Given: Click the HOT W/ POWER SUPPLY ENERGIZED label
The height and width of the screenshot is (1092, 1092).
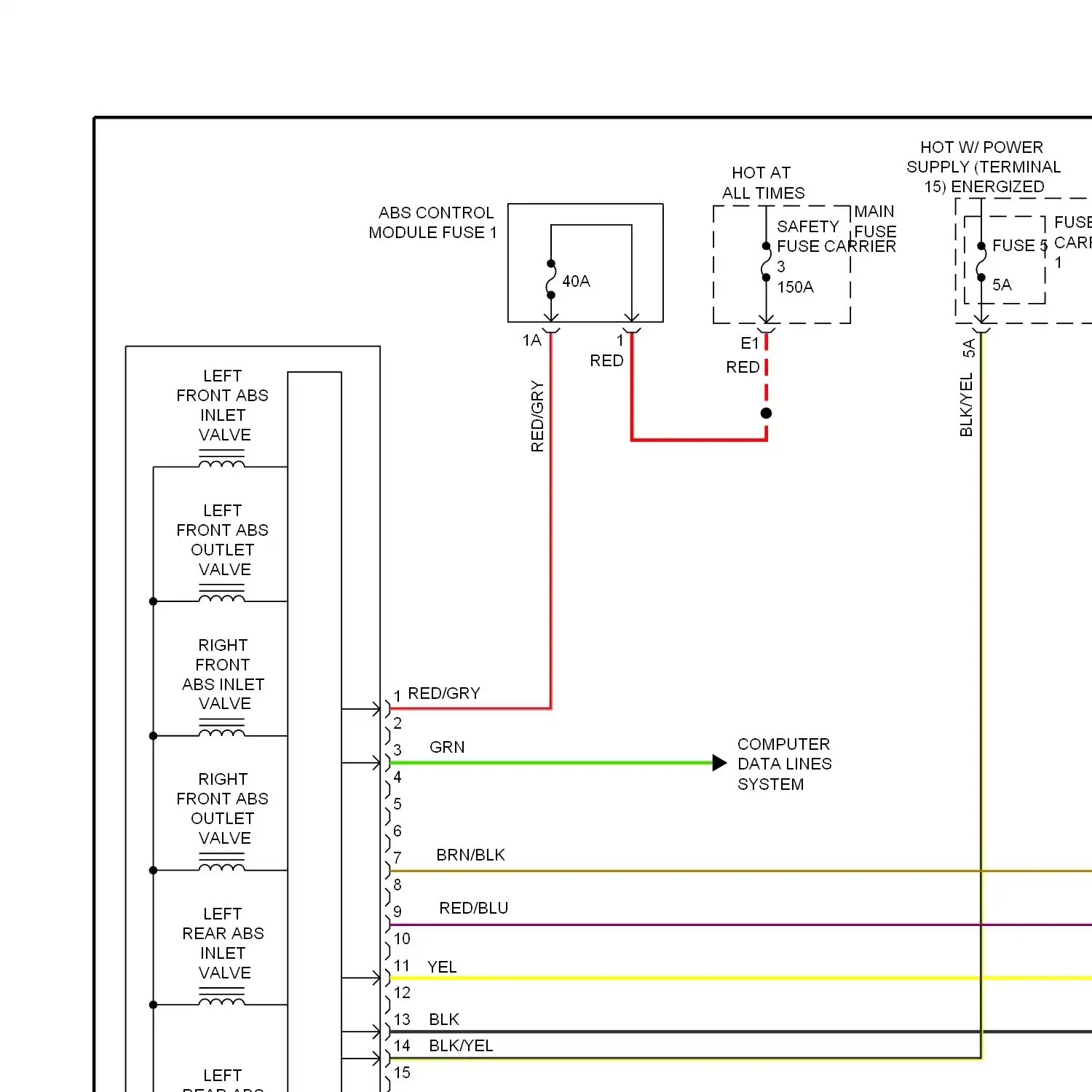Looking at the screenshot, I should coord(984,167).
